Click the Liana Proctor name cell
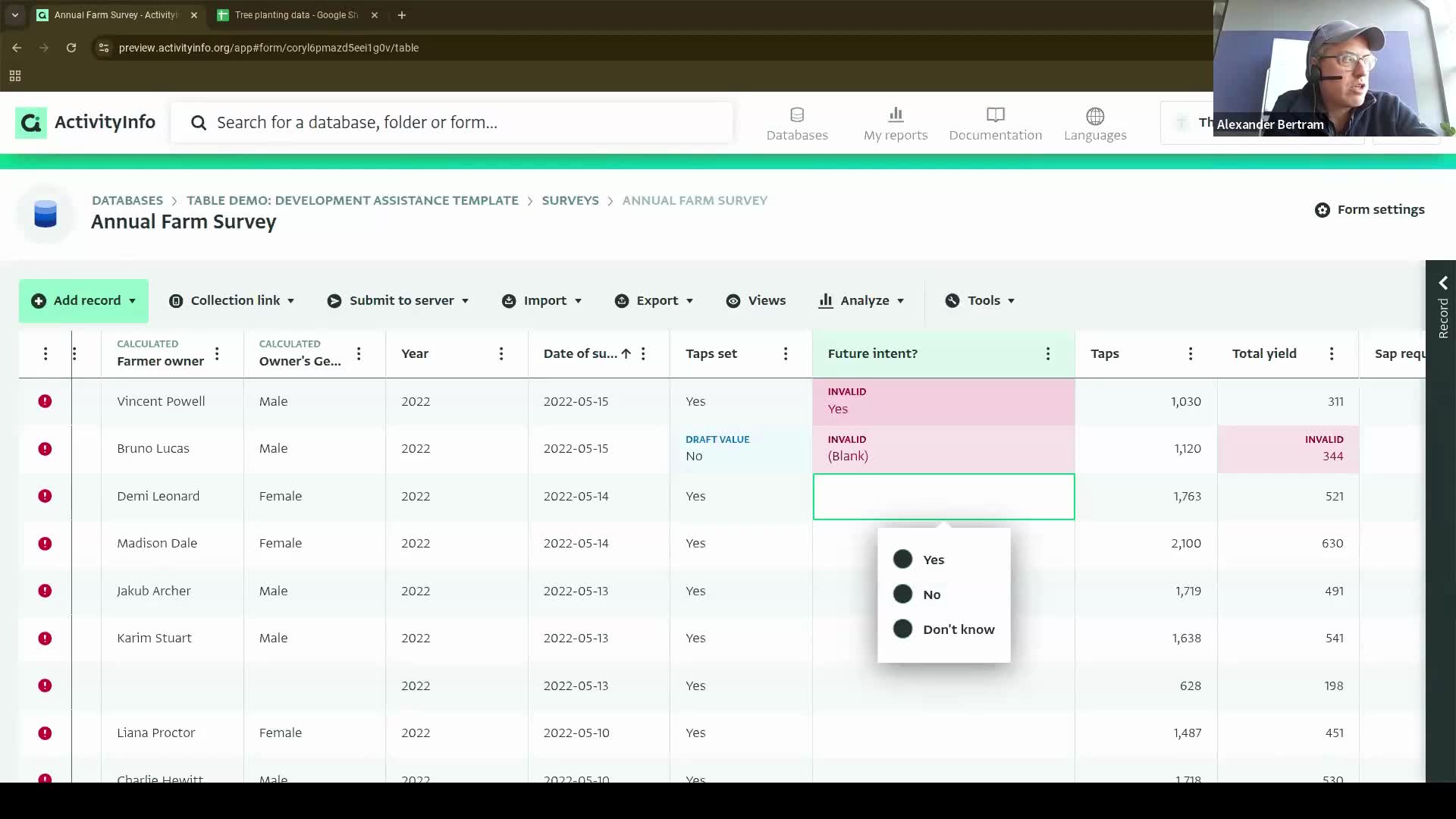This screenshot has height=819, width=1456. (172, 733)
